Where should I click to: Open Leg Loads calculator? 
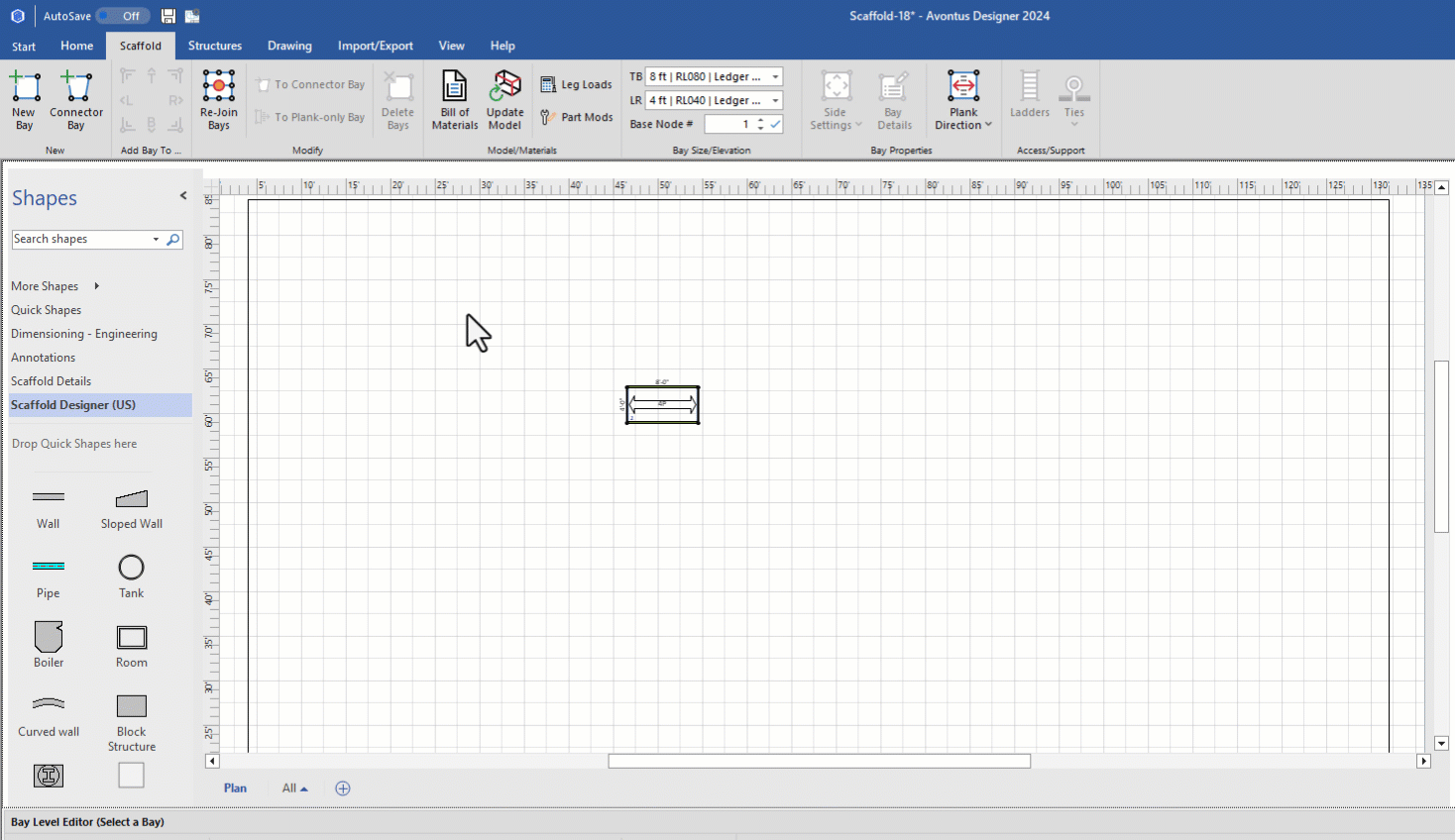point(577,85)
